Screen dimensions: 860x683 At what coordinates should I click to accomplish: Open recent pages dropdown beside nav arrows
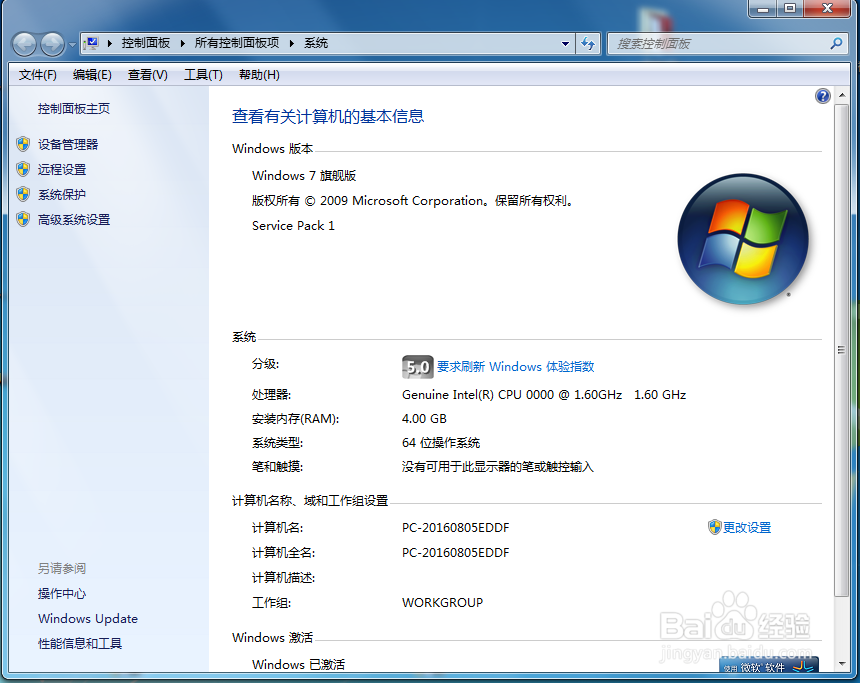click(72, 45)
